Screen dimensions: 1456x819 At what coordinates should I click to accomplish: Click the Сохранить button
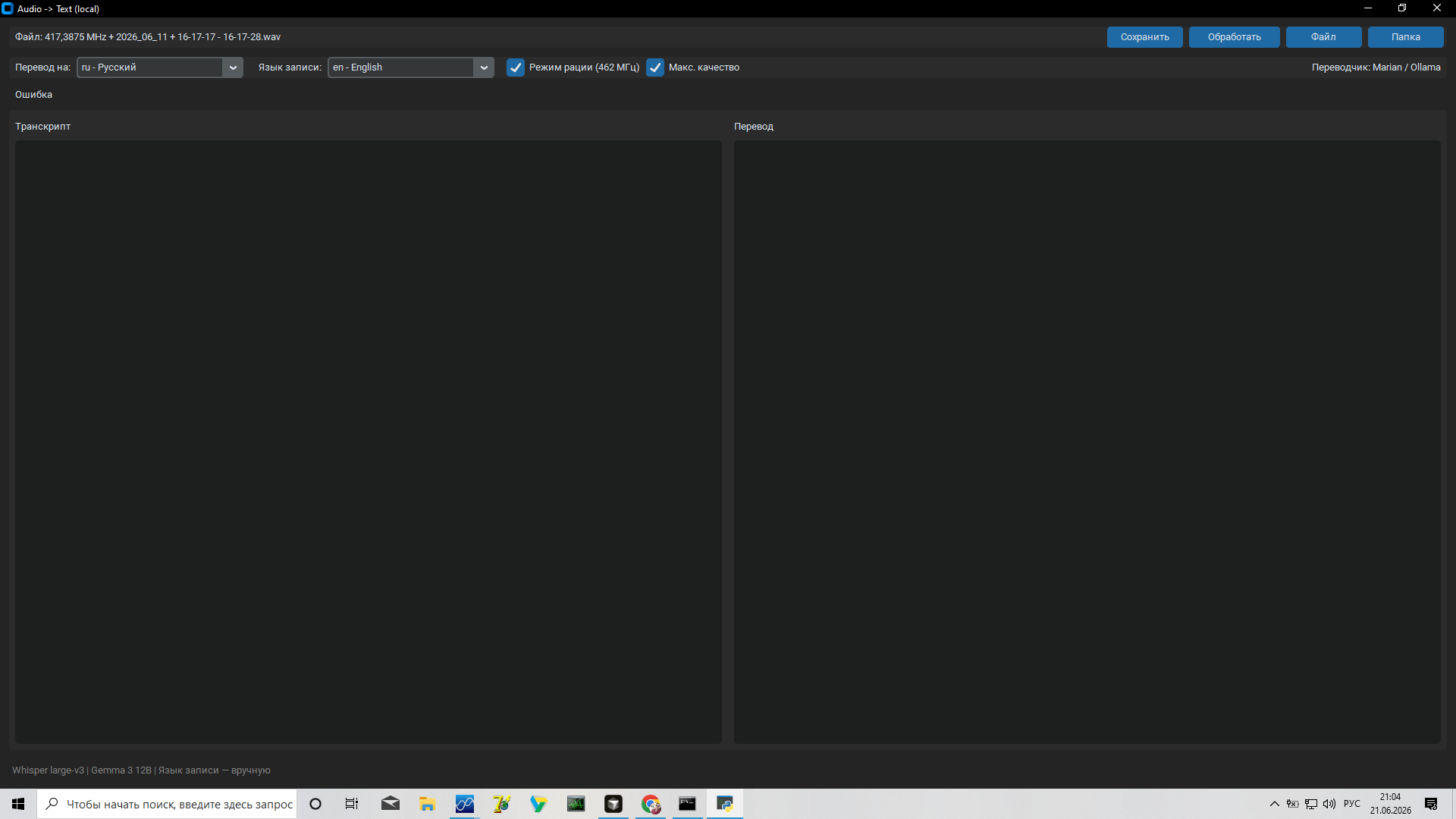point(1144,37)
